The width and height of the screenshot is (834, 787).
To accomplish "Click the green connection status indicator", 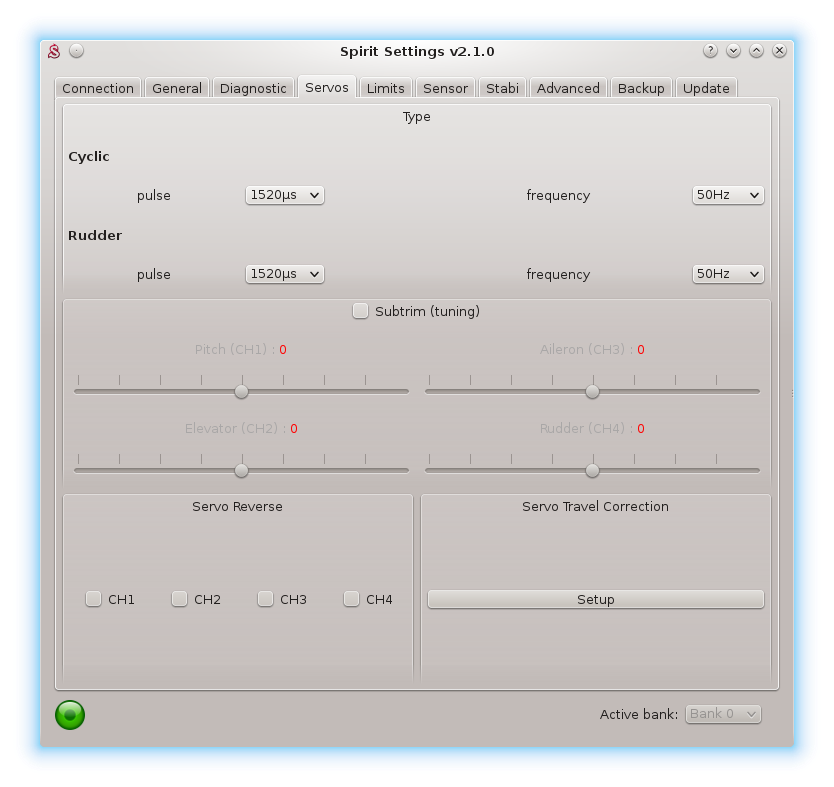I will pos(70,714).
